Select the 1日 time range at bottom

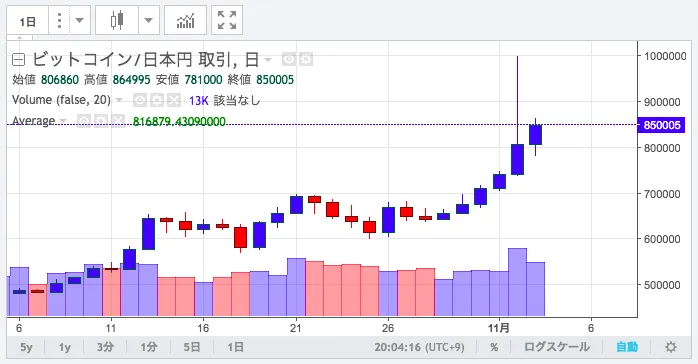point(235,347)
